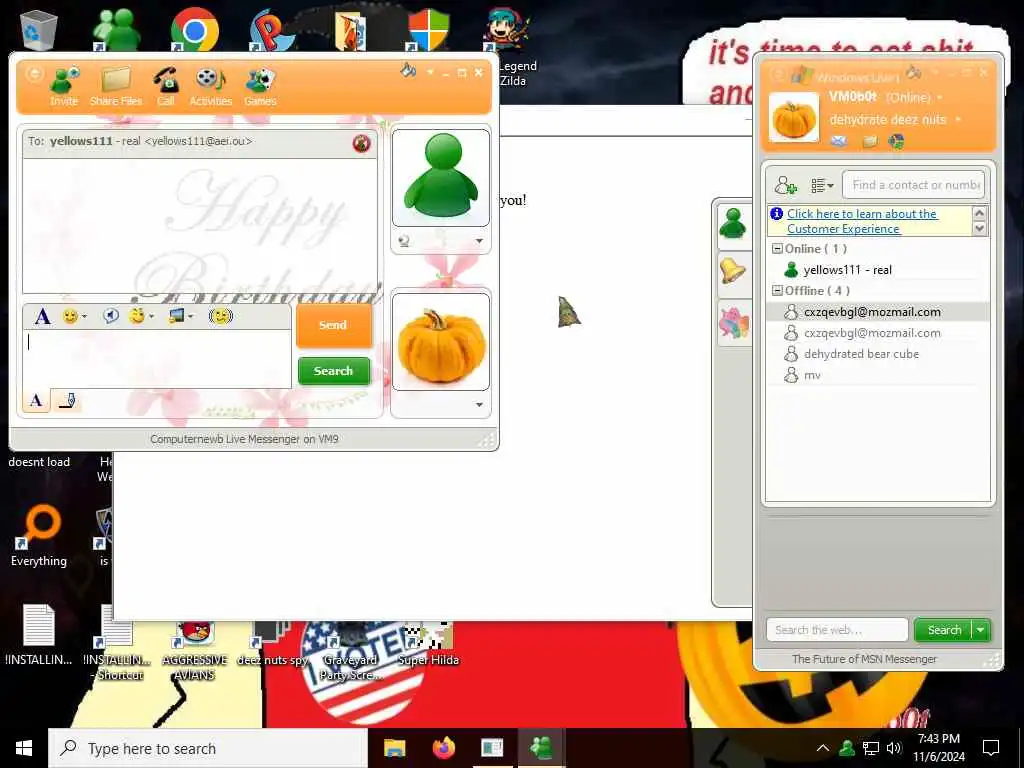Invite someone to this conversation

click(x=64, y=86)
